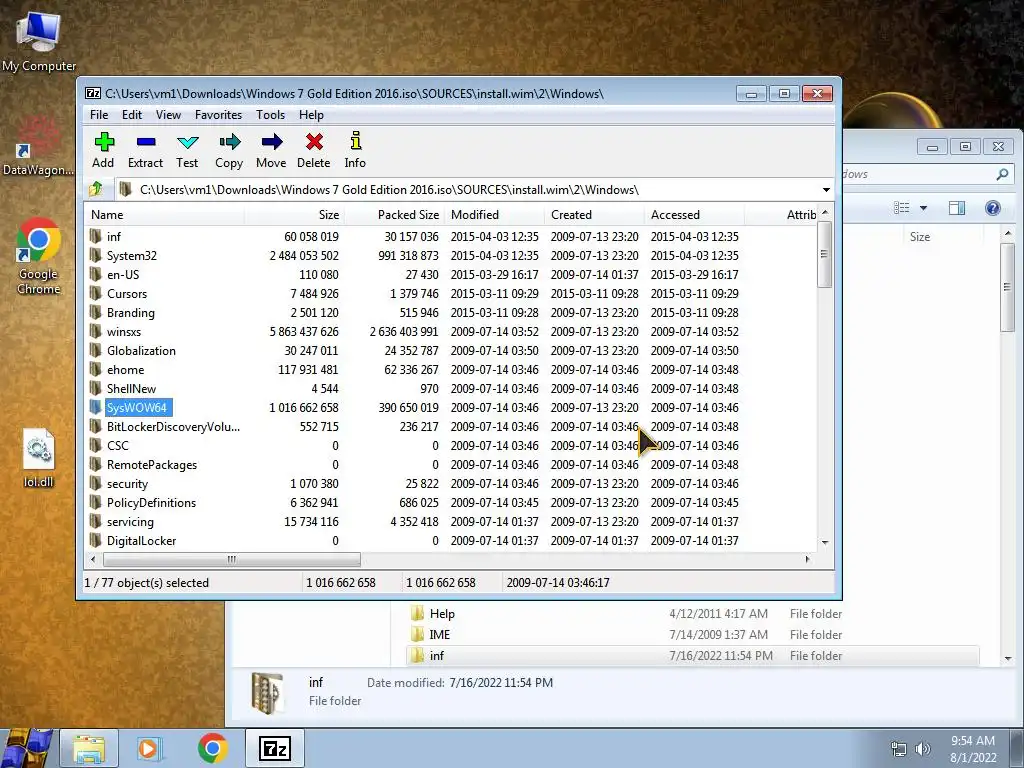Viewport: 1024px width, 768px height.
Task: Click 7-Zip vertical scrollbar down arrow
Action: [825, 542]
